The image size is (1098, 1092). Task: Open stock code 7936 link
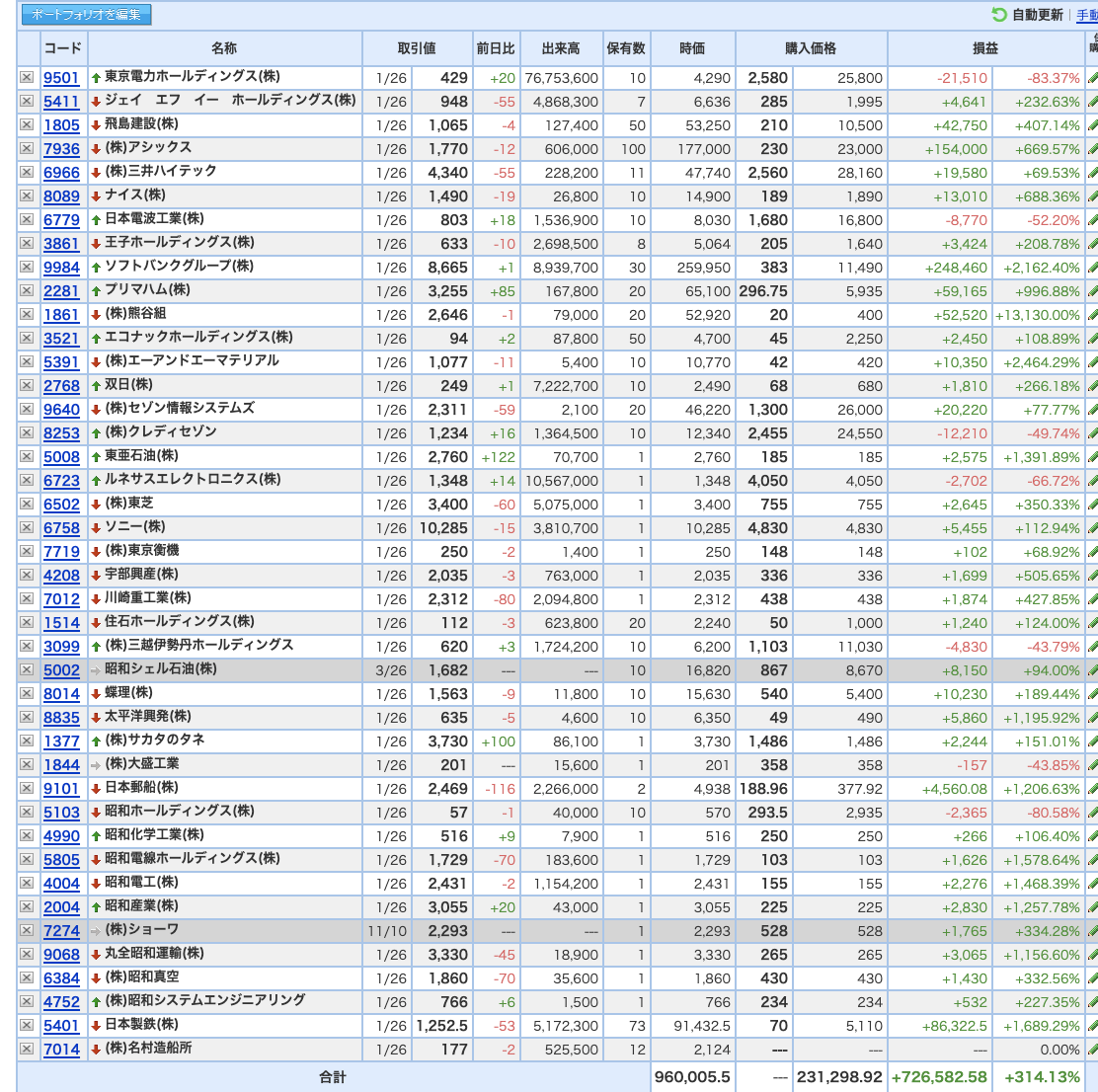click(61, 149)
